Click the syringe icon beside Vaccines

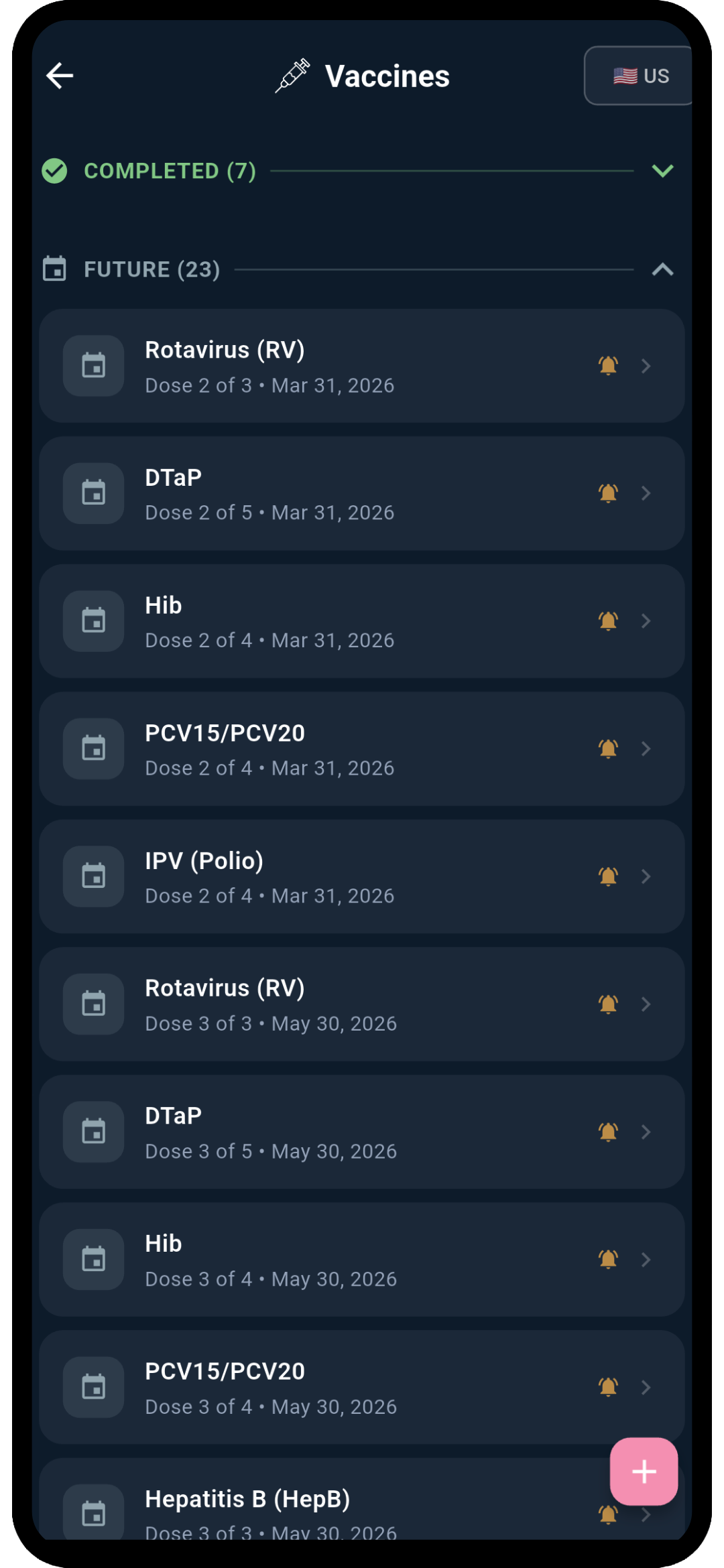click(292, 76)
